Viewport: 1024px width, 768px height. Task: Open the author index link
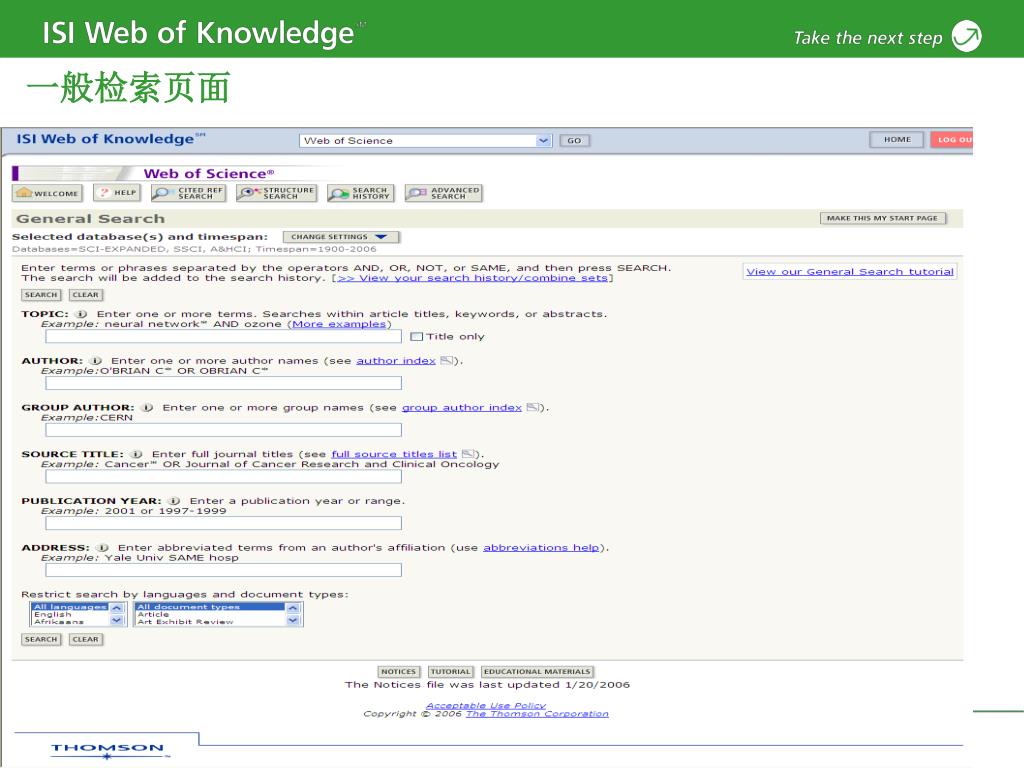click(396, 360)
